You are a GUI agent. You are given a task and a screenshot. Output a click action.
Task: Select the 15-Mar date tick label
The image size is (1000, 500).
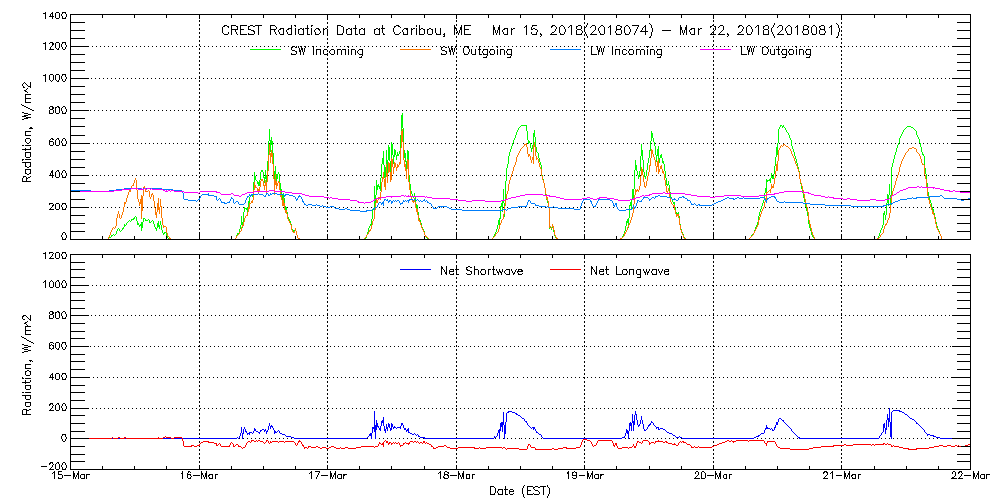coord(71,477)
